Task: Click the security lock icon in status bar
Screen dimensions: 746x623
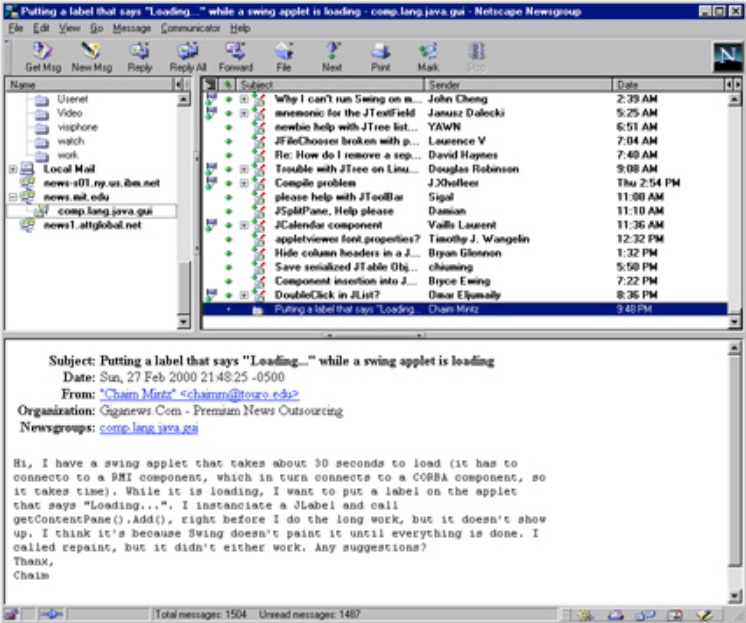Action: click(x=10, y=614)
